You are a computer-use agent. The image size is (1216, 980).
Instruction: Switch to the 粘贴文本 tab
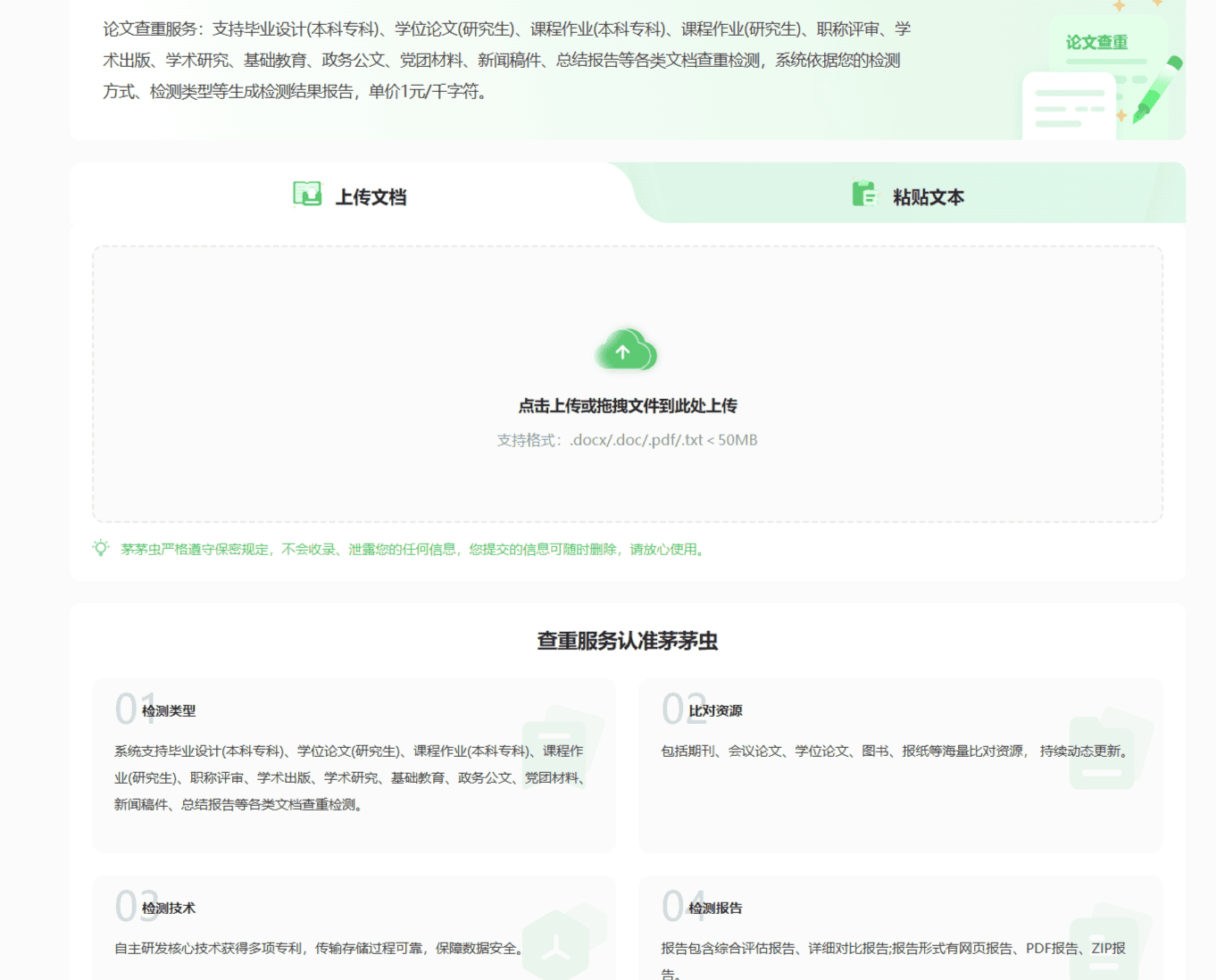click(x=909, y=195)
